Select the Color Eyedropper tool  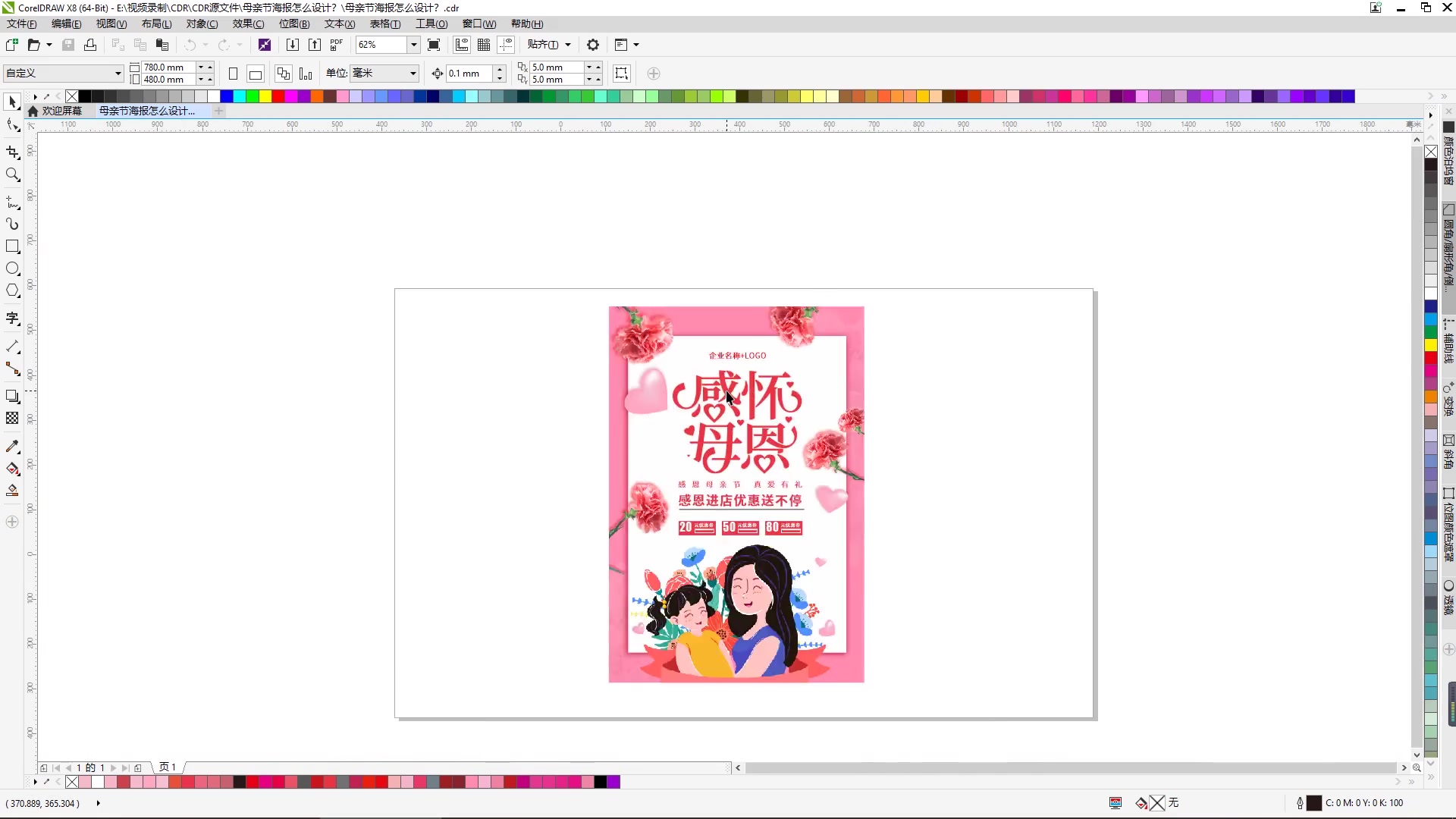12,447
